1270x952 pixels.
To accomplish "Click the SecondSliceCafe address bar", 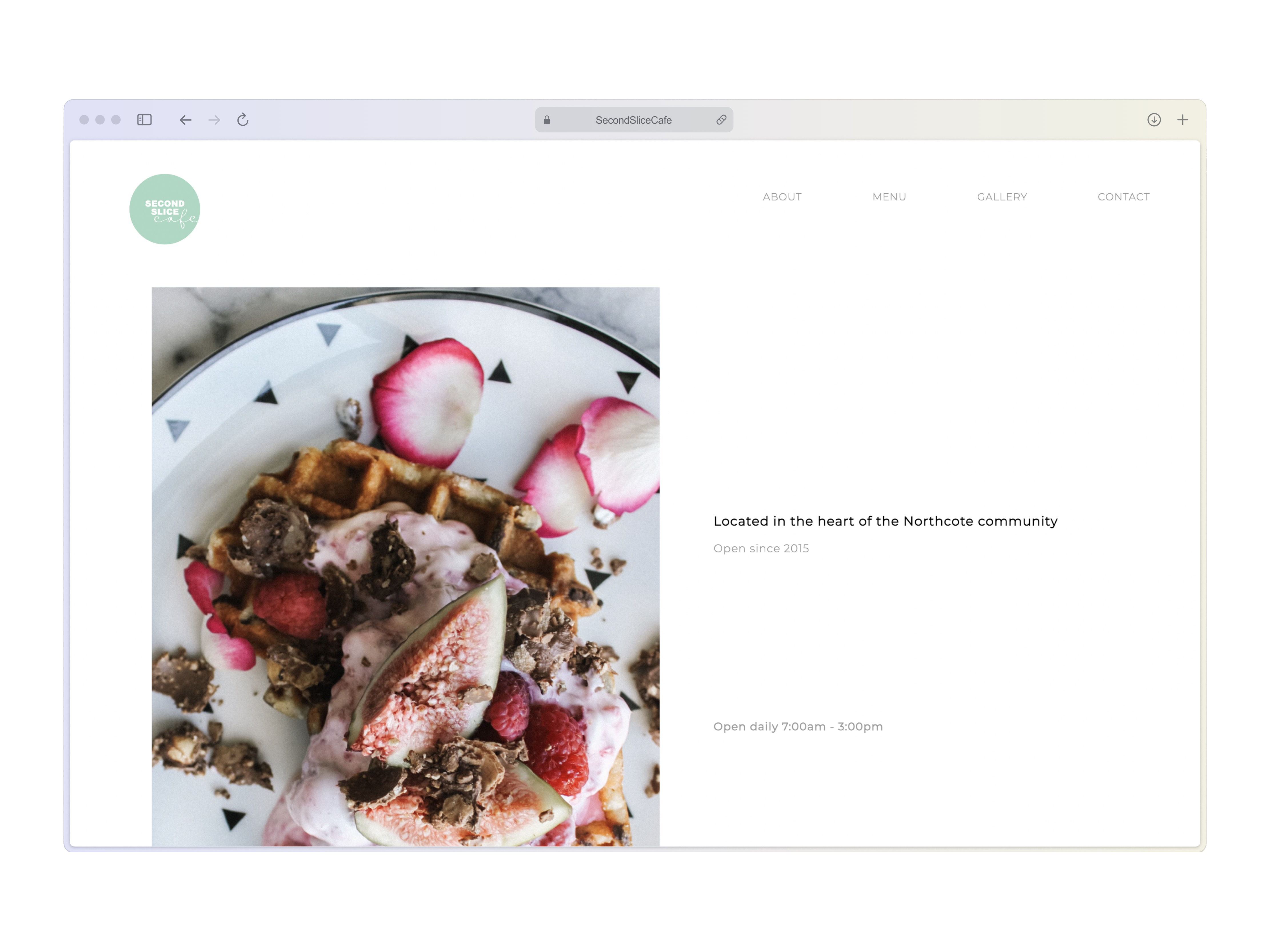I will tap(634, 120).
